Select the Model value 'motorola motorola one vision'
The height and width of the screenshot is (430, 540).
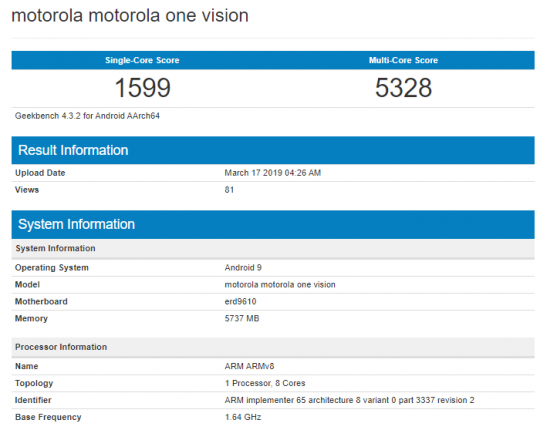coord(280,285)
